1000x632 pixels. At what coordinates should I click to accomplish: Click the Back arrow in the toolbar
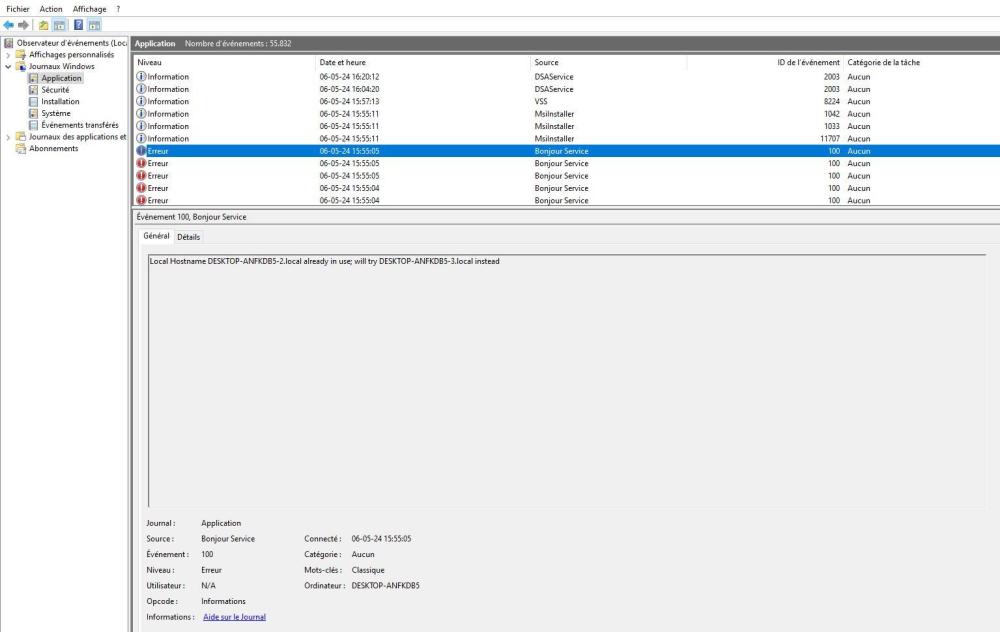[10, 24]
